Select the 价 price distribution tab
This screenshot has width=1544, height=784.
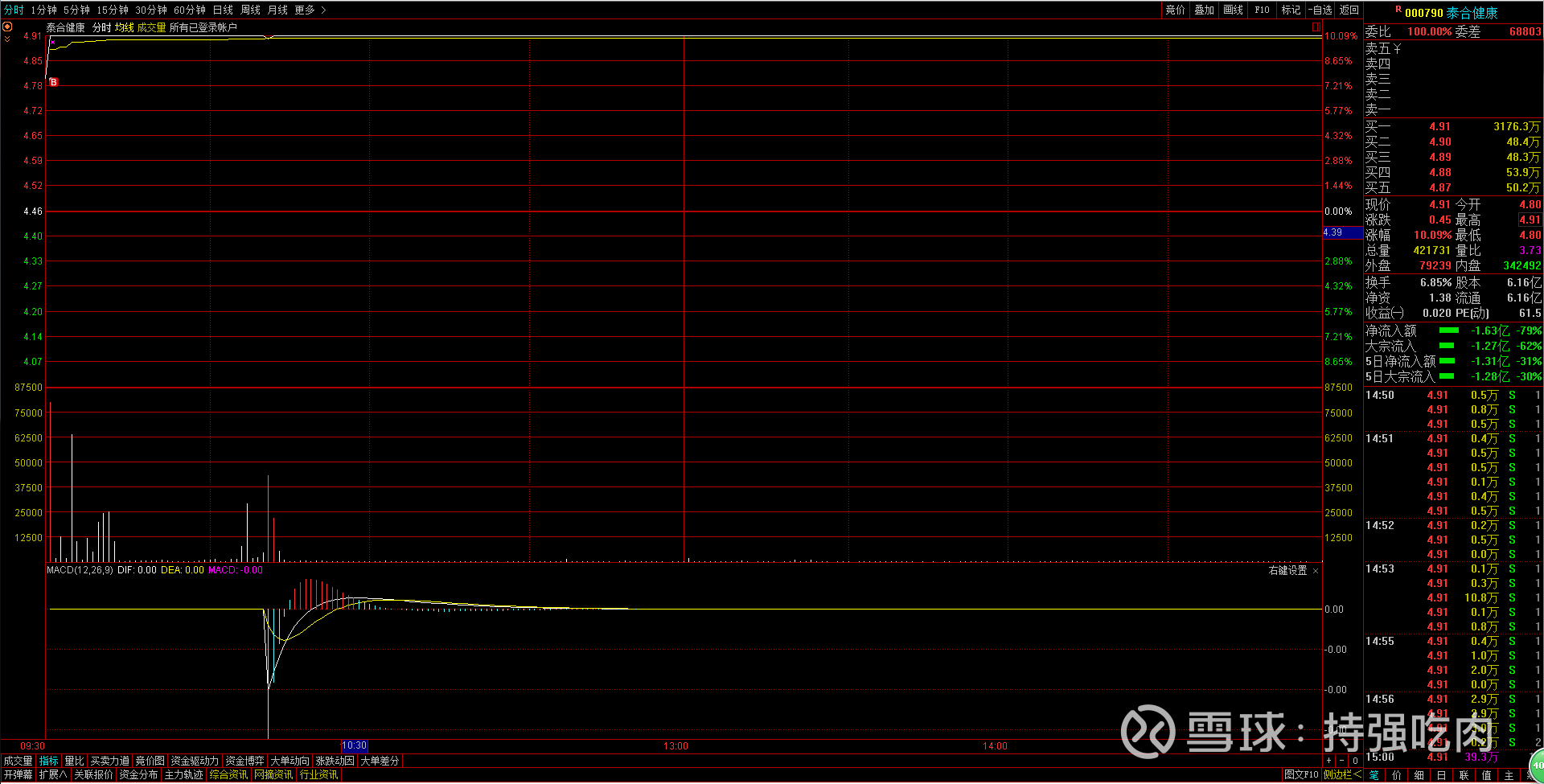pos(1396,775)
